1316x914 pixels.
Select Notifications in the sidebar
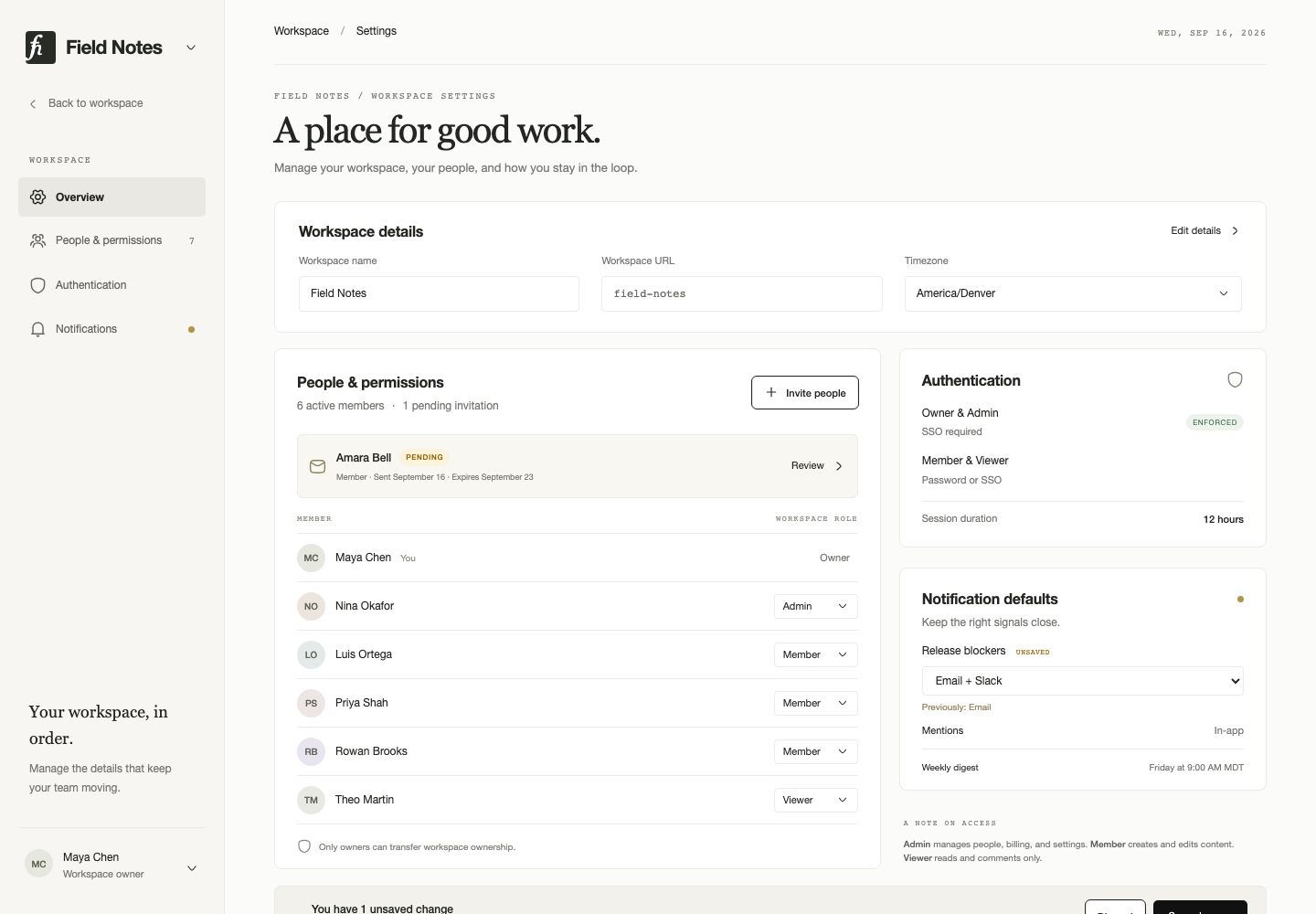111,329
